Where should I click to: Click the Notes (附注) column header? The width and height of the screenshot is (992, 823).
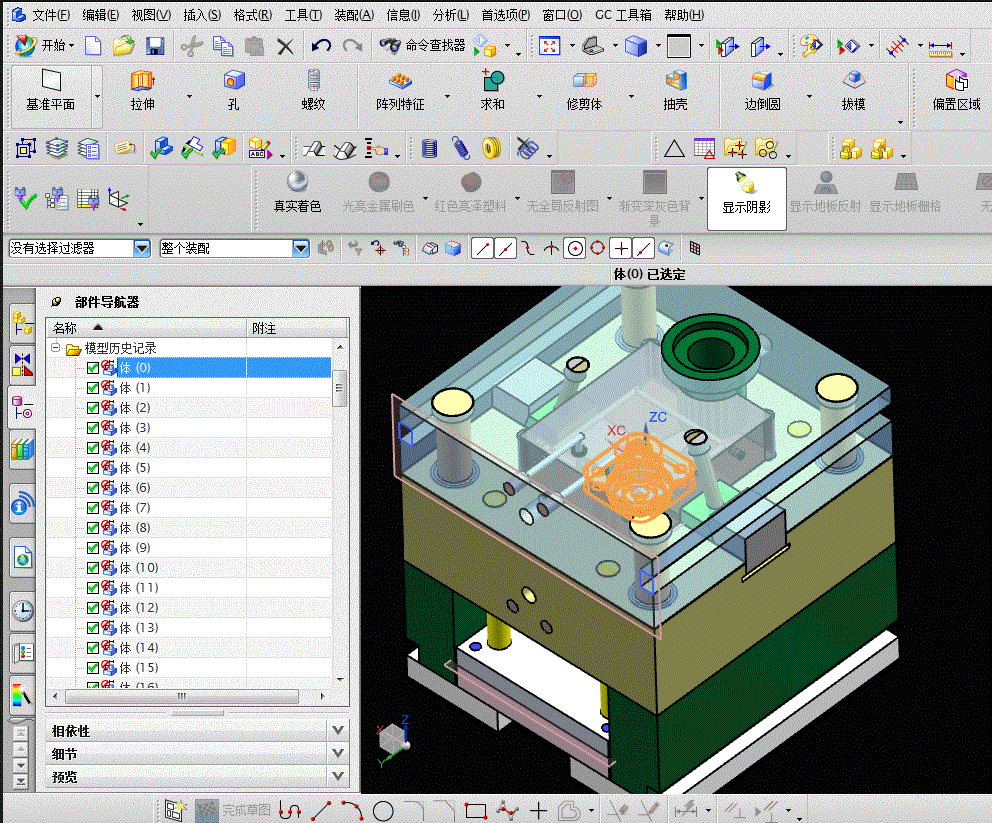click(x=297, y=328)
